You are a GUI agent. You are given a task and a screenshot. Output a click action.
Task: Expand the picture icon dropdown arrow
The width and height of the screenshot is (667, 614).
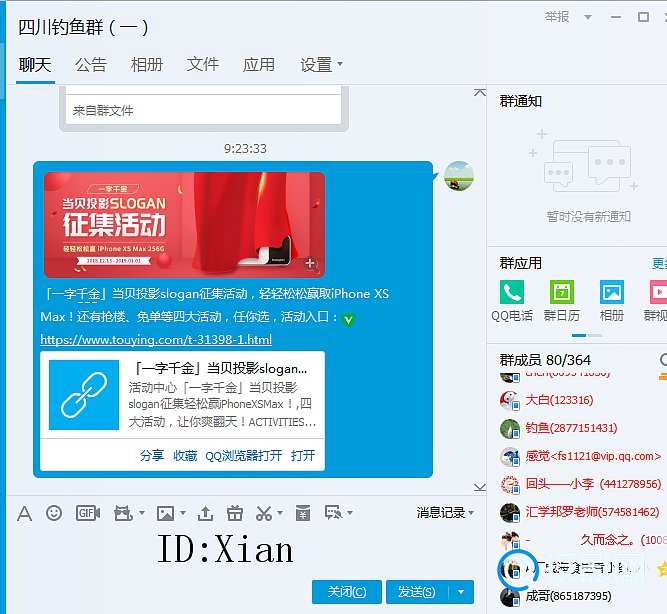click(183, 513)
